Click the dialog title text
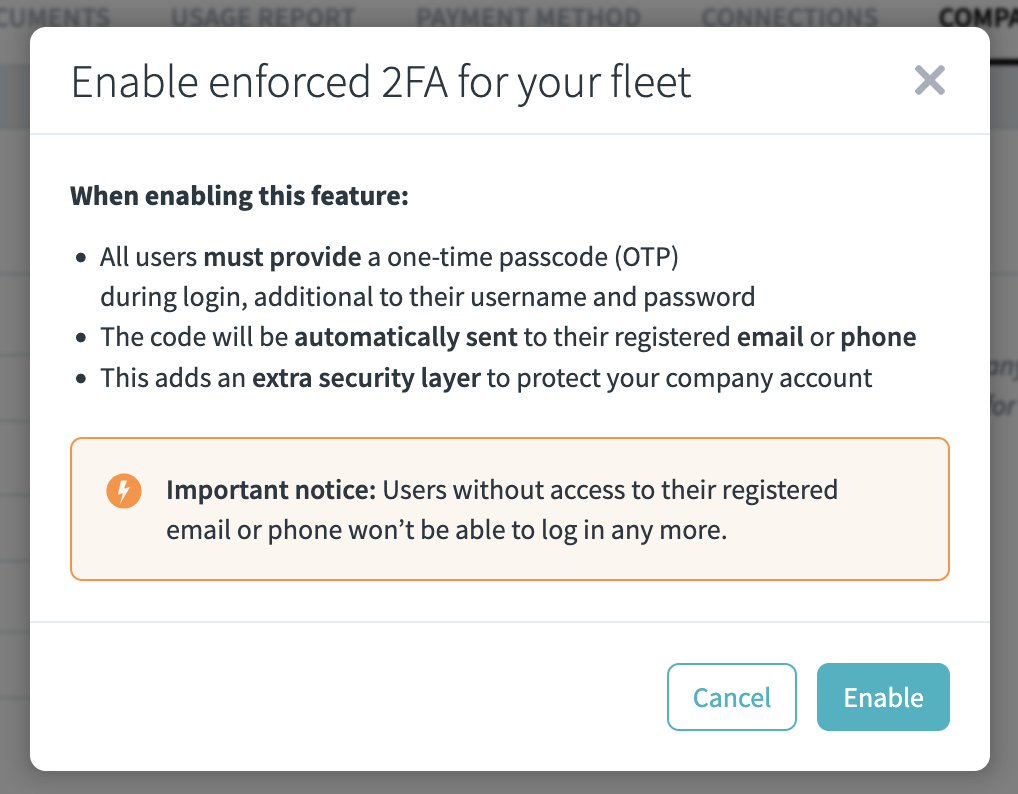Screen dimensions: 1018x794 [380, 82]
